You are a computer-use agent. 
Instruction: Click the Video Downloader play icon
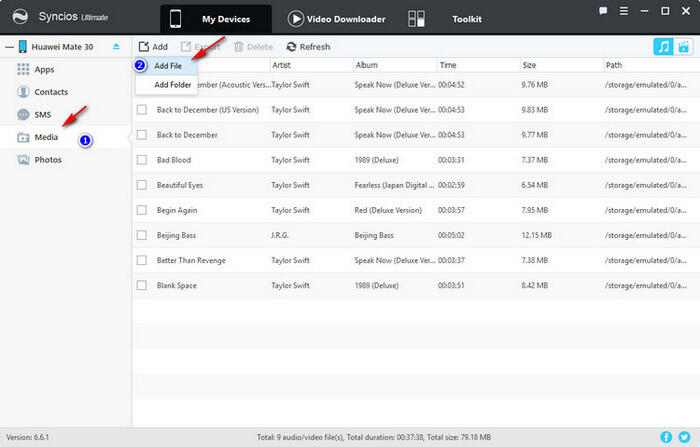[x=295, y=19]
